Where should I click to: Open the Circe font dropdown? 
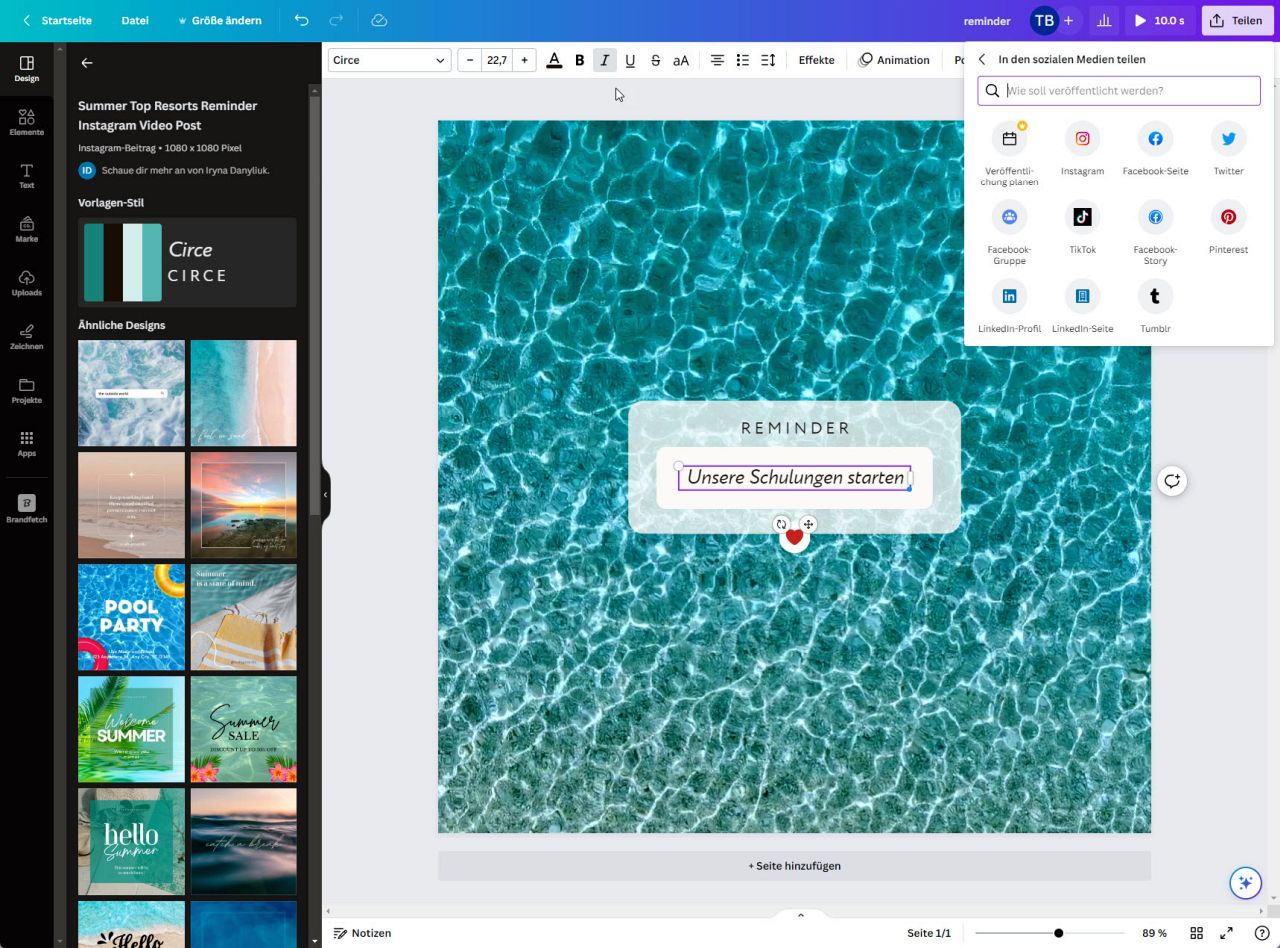pos(389,60)
